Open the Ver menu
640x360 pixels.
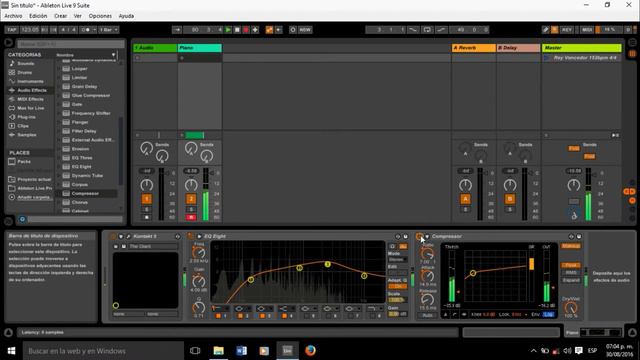(x=78, y=16)
